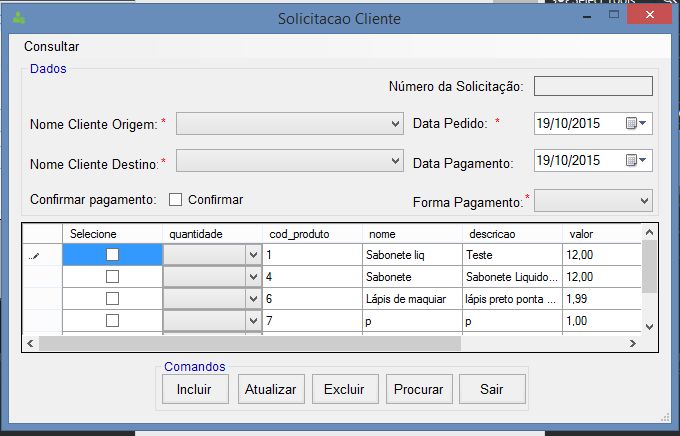Image resolution: width=680 pixels, height=436 pixels.
Task: Open the Data Pedido calendar picker
Action: coord(636,124)
